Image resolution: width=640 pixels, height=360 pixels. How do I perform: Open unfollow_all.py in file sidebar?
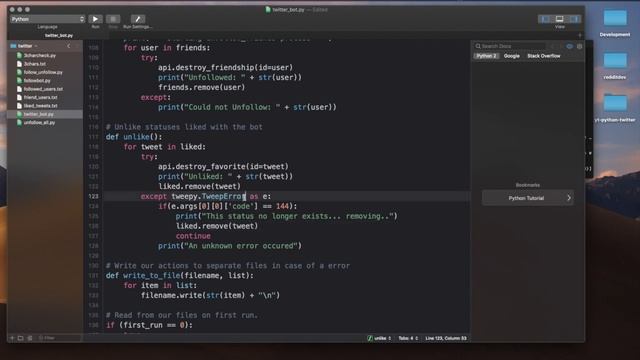tap(39, 122)
